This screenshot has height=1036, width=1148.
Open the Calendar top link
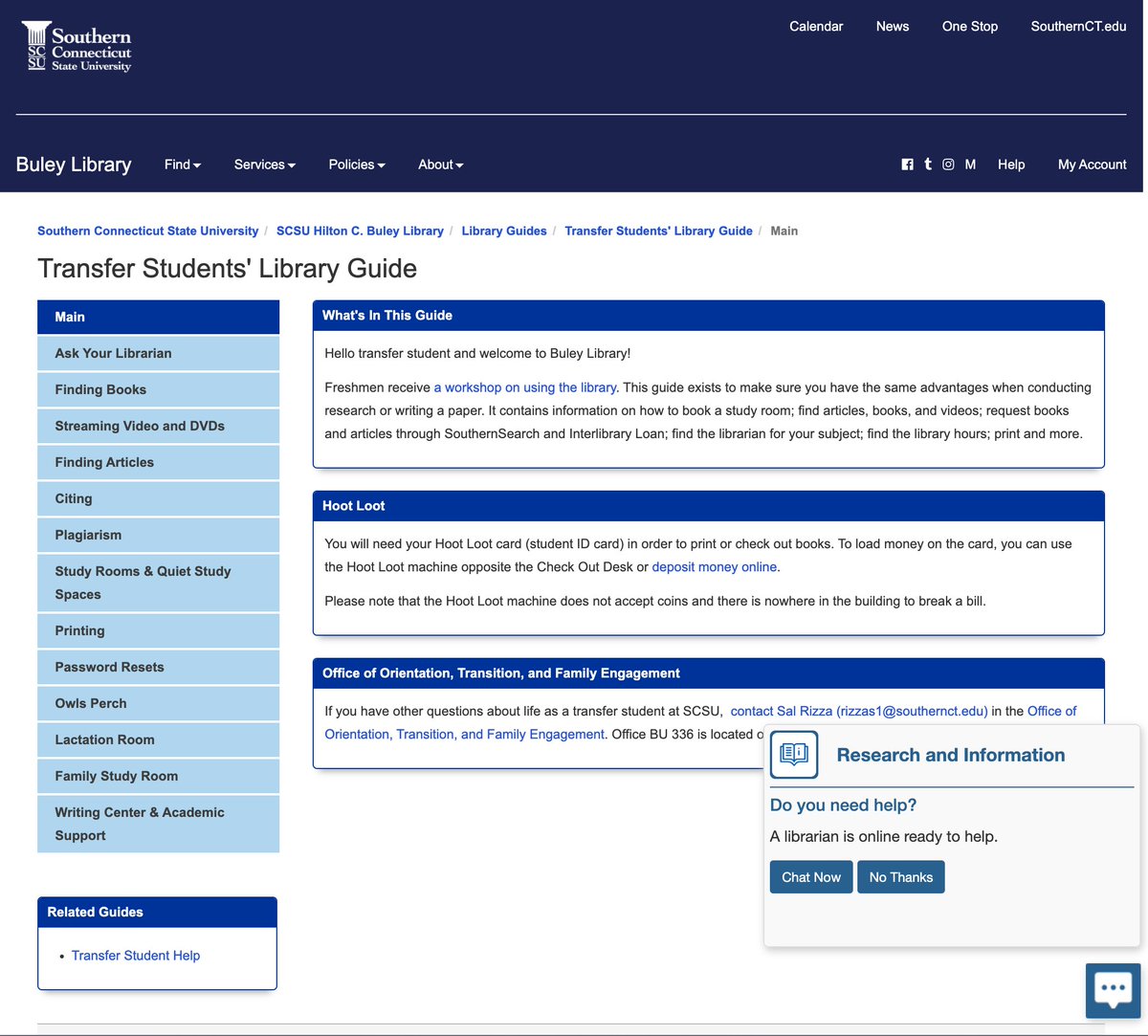coord(816,27)
